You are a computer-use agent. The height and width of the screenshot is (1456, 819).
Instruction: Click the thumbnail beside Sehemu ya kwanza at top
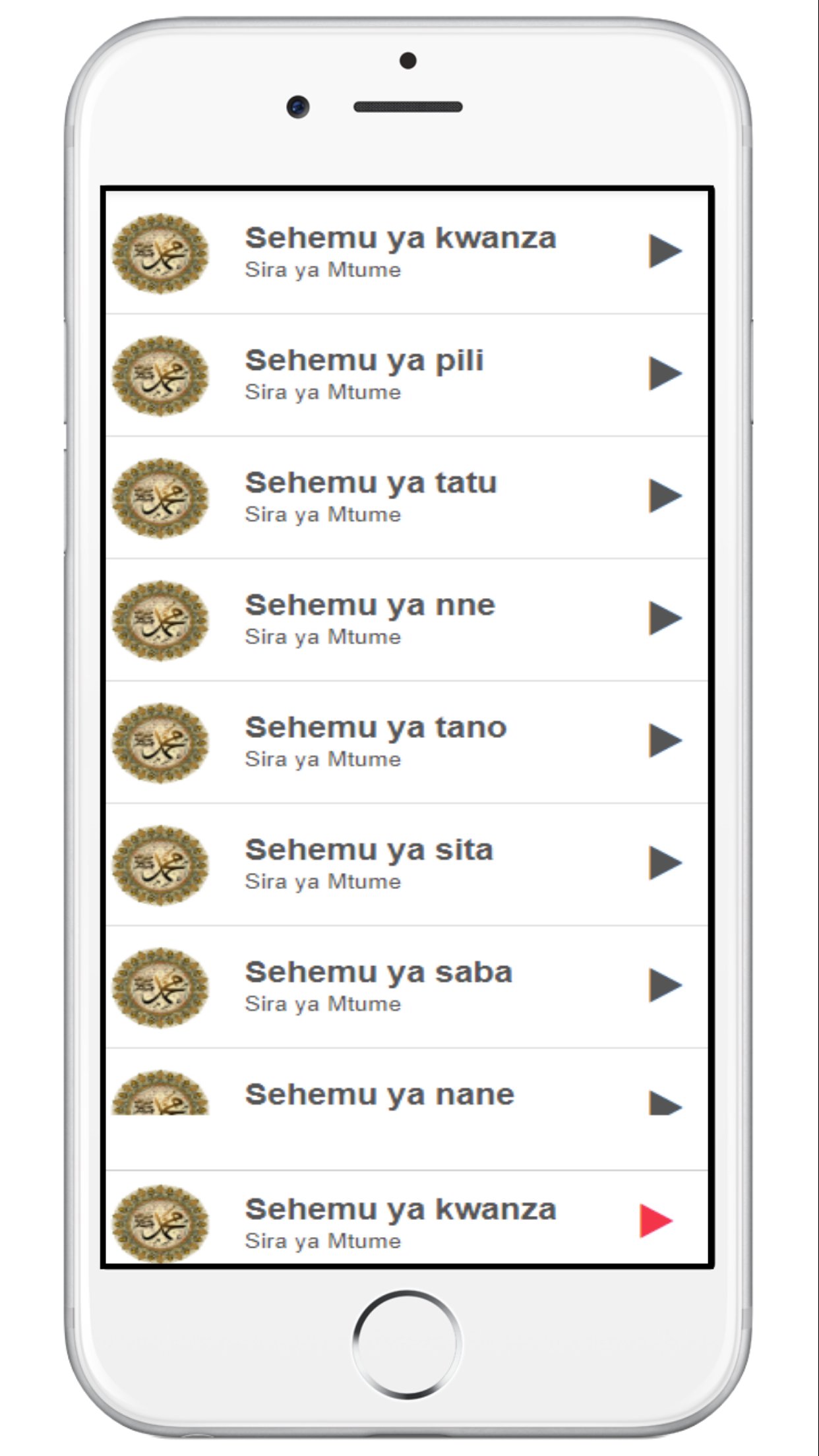[x=160, y=253]
